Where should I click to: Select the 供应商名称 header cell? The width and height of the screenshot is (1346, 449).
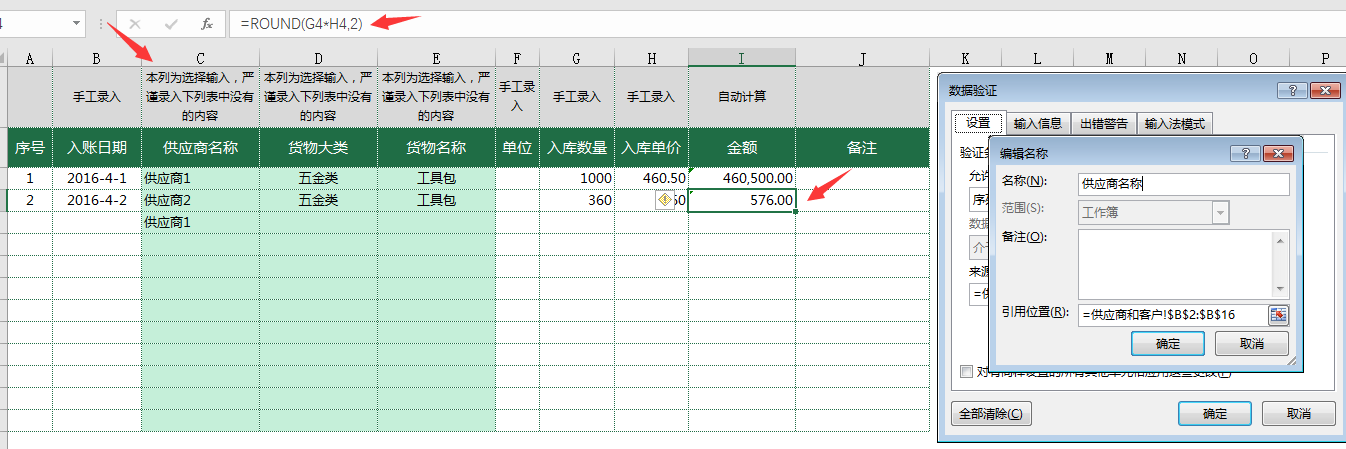(200, 148)
